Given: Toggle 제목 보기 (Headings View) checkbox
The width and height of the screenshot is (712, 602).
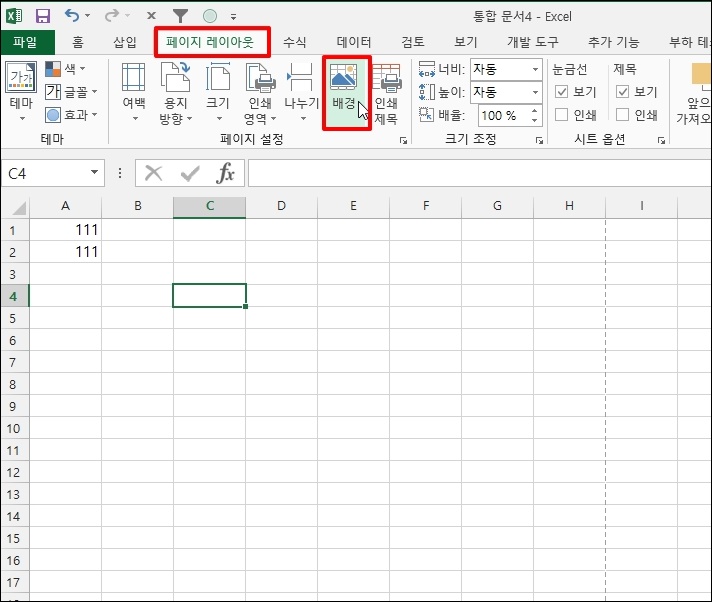Looking at the screenshot, I should tap(623, 91).
